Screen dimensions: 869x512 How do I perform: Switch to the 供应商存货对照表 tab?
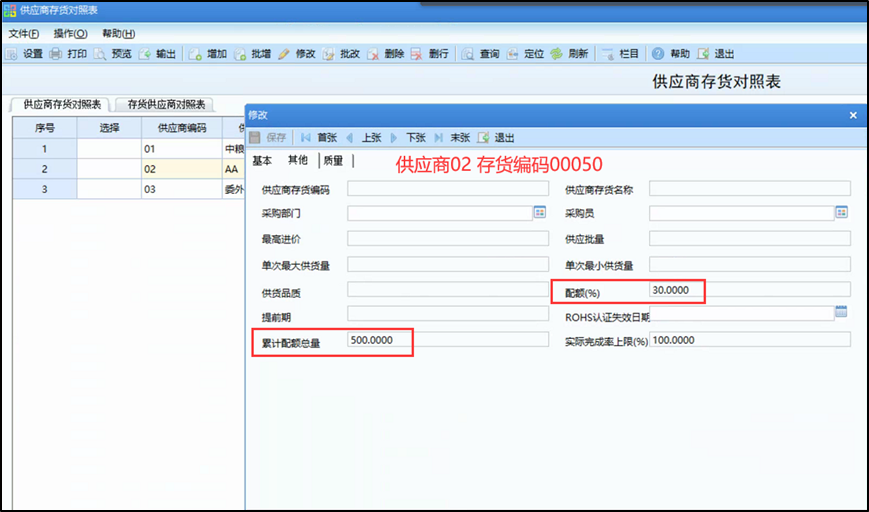tap(62, 104)
